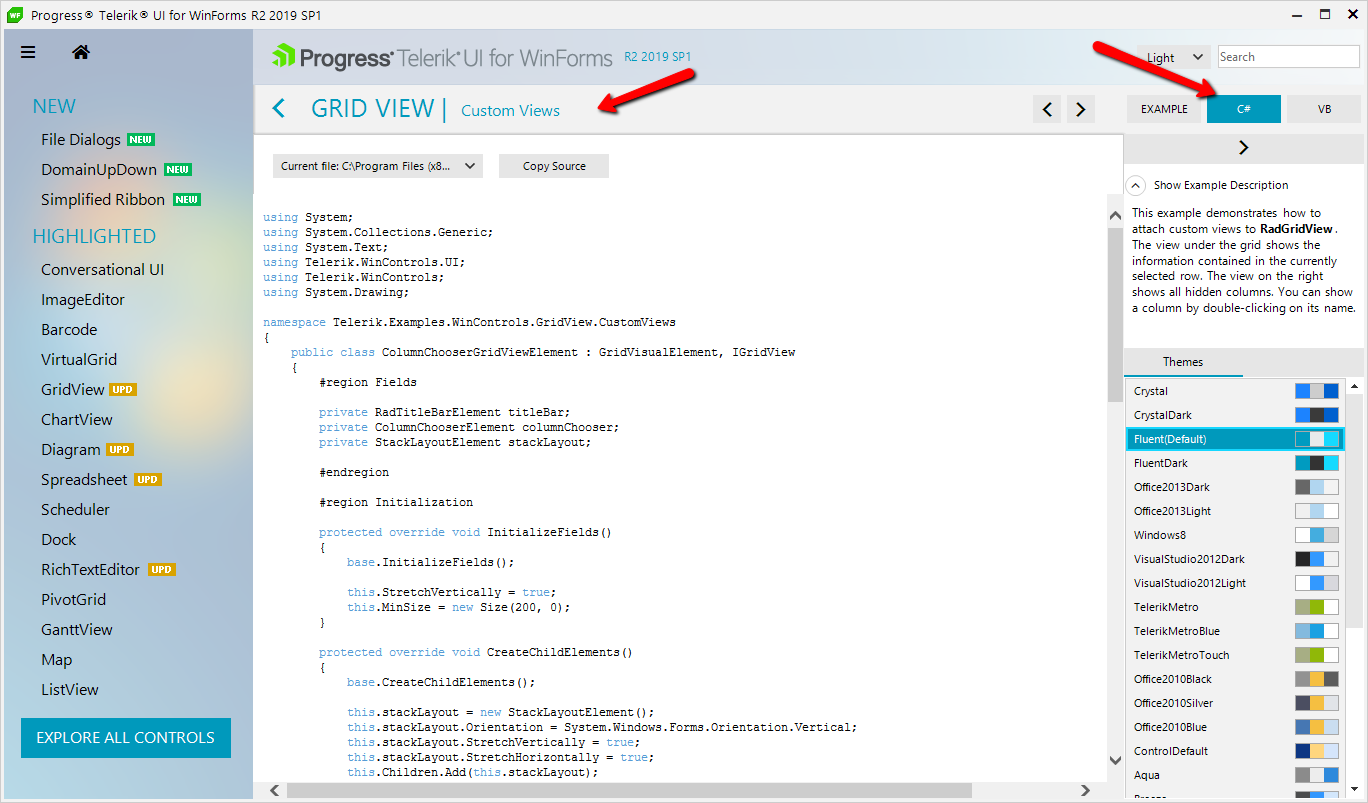Select the CrystalDark theme
The image size is (1368, 803).
pos(1236,415)
